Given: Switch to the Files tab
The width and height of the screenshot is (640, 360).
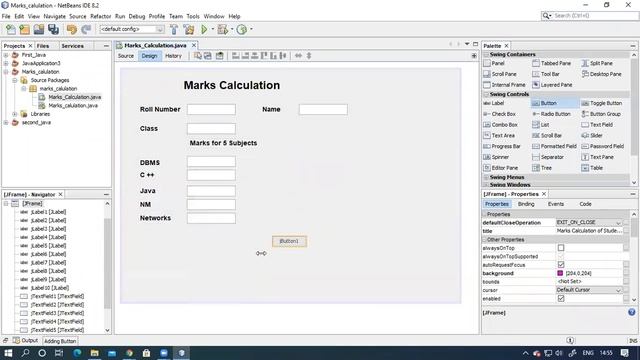Looking at the screenshot, I should [43, 46].
